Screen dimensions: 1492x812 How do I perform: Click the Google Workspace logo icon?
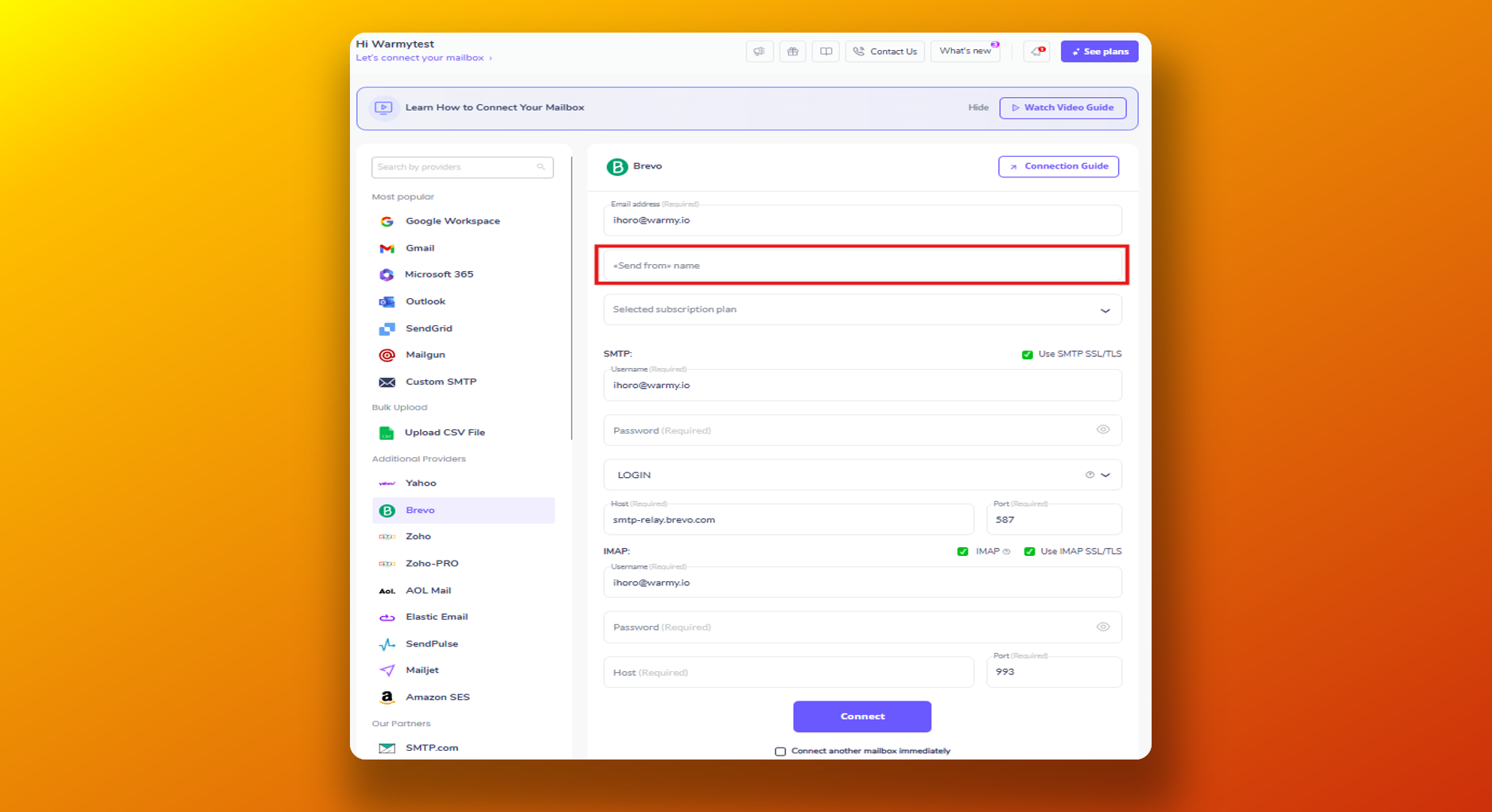point(387,222)
